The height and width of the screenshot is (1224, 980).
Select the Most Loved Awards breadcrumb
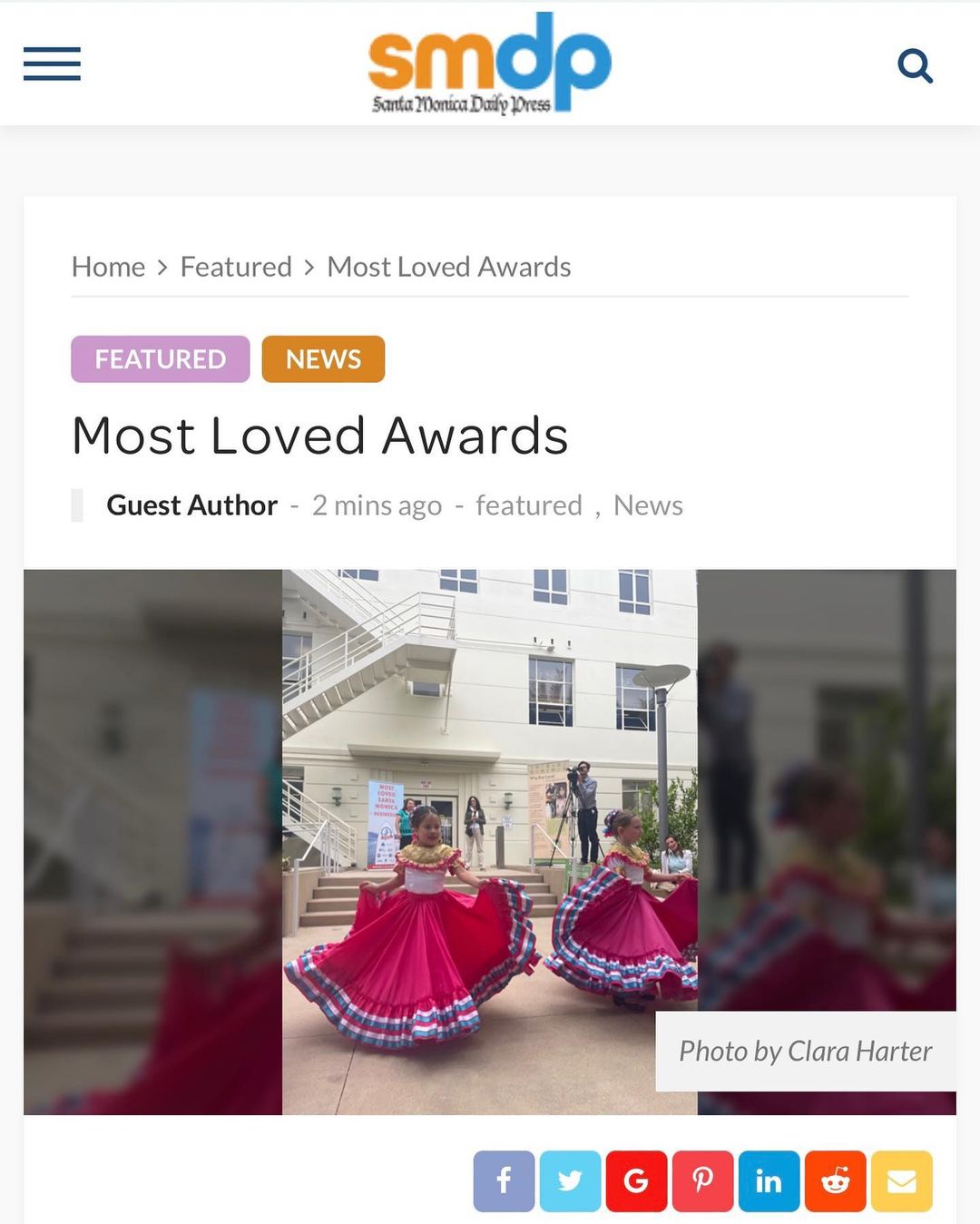coord(449,267)
